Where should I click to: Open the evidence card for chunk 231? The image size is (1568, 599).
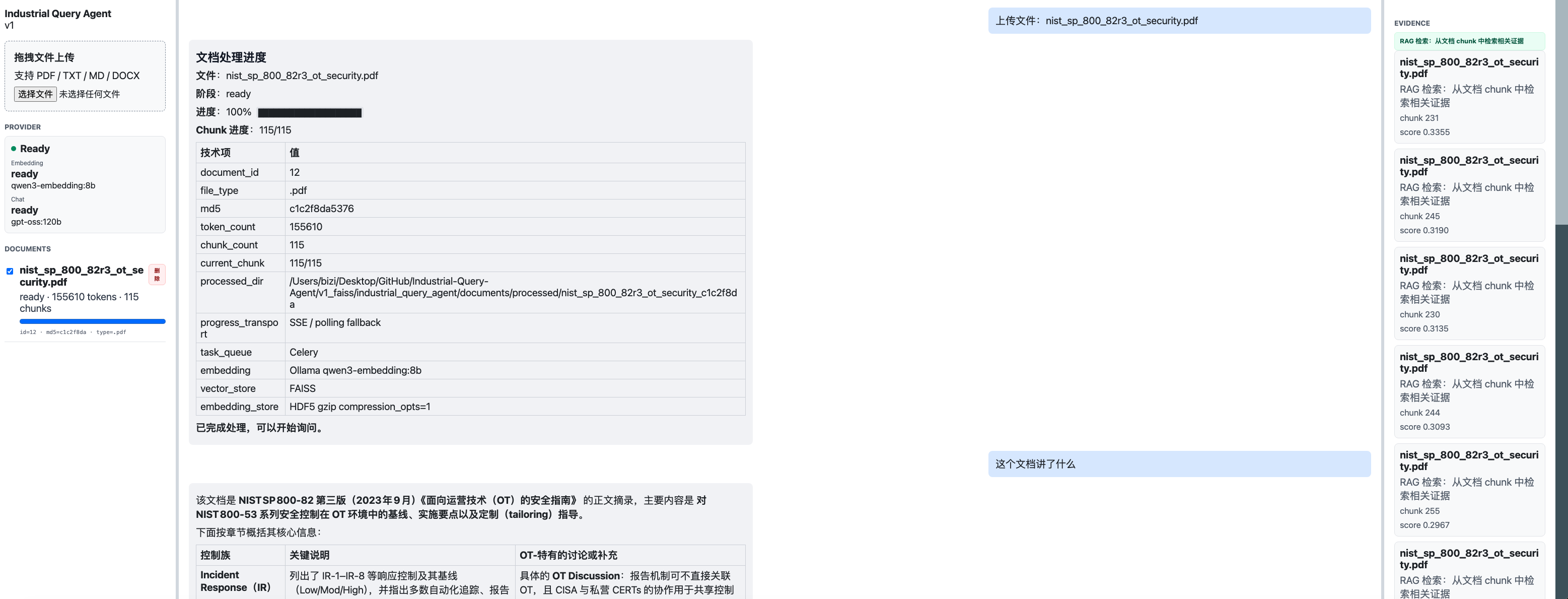coord(1469,97)
